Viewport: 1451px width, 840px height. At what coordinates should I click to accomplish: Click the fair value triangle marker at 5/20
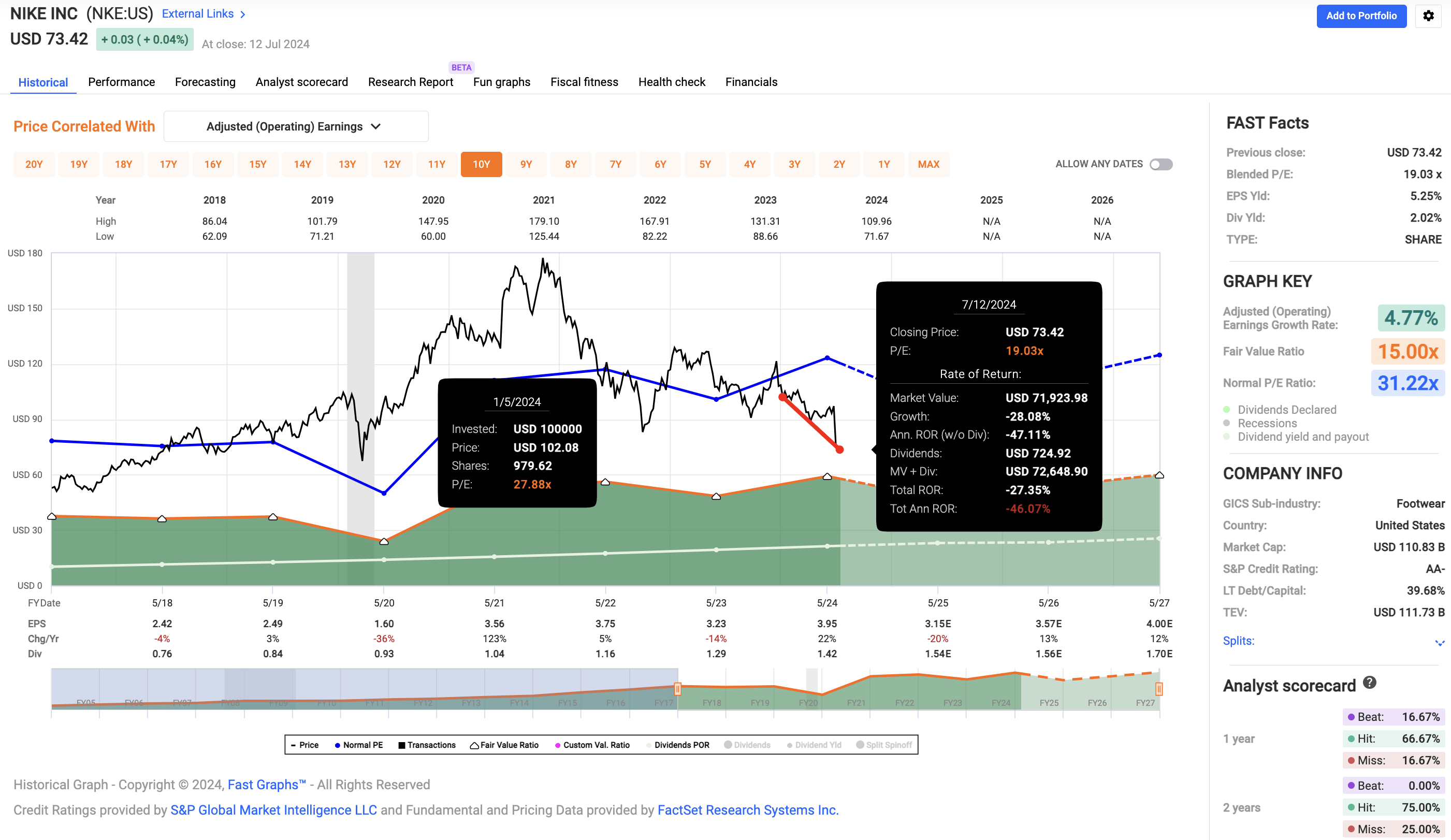[x=384, y=541]
